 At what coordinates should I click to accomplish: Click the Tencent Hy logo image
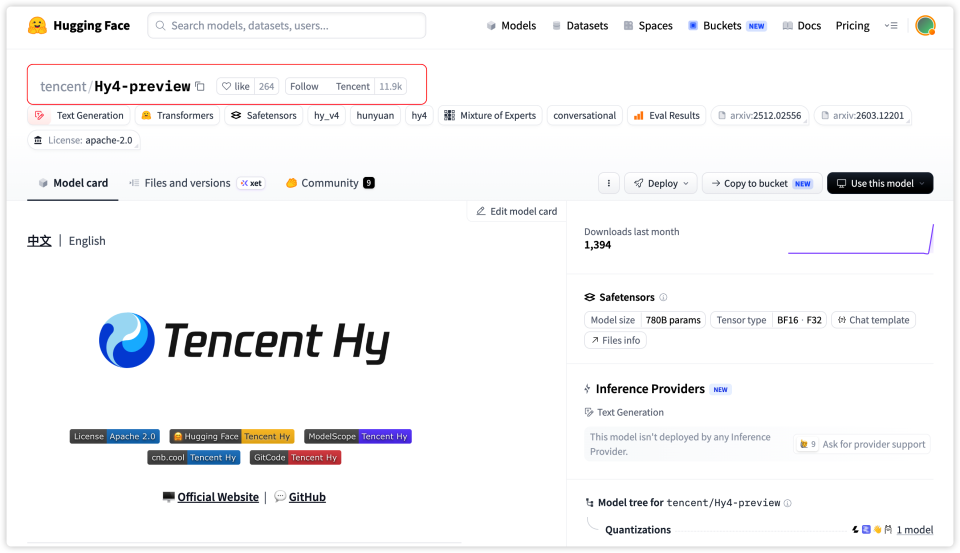[x=244, y=340]
